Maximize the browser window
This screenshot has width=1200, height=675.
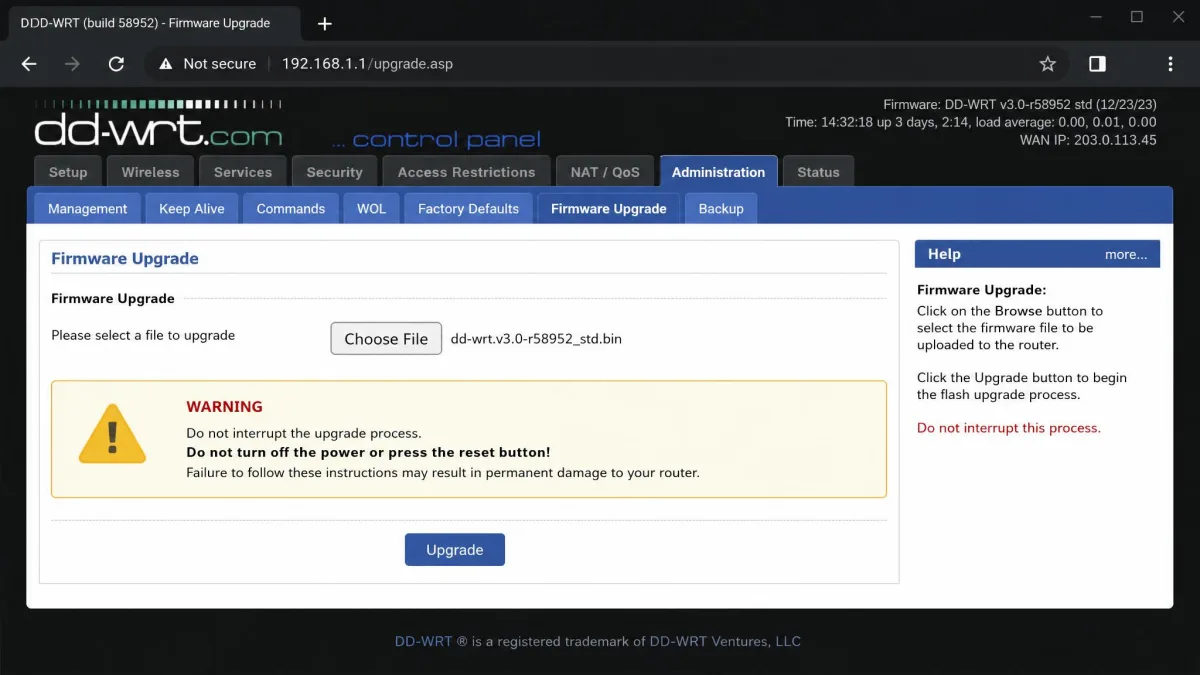[x=1137, y=17]
